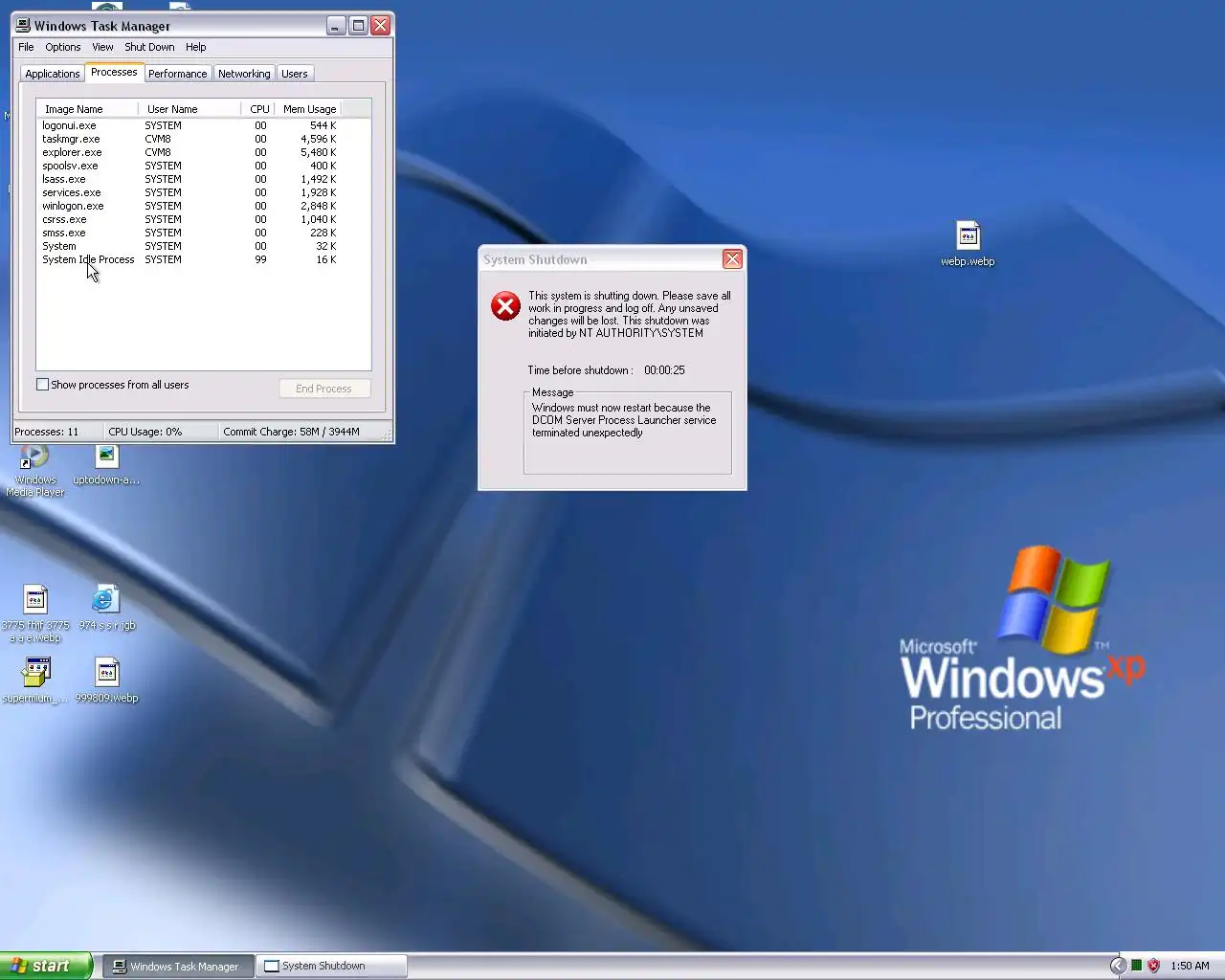Switch to the Users tab
The height and width of the screenshot is (980, 1225).
295,74
